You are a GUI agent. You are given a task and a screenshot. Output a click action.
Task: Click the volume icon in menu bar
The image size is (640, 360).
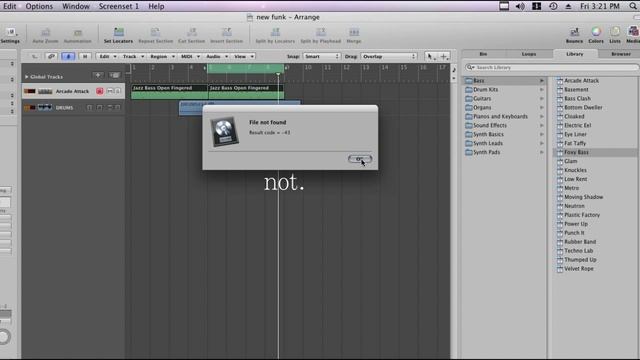520,6
